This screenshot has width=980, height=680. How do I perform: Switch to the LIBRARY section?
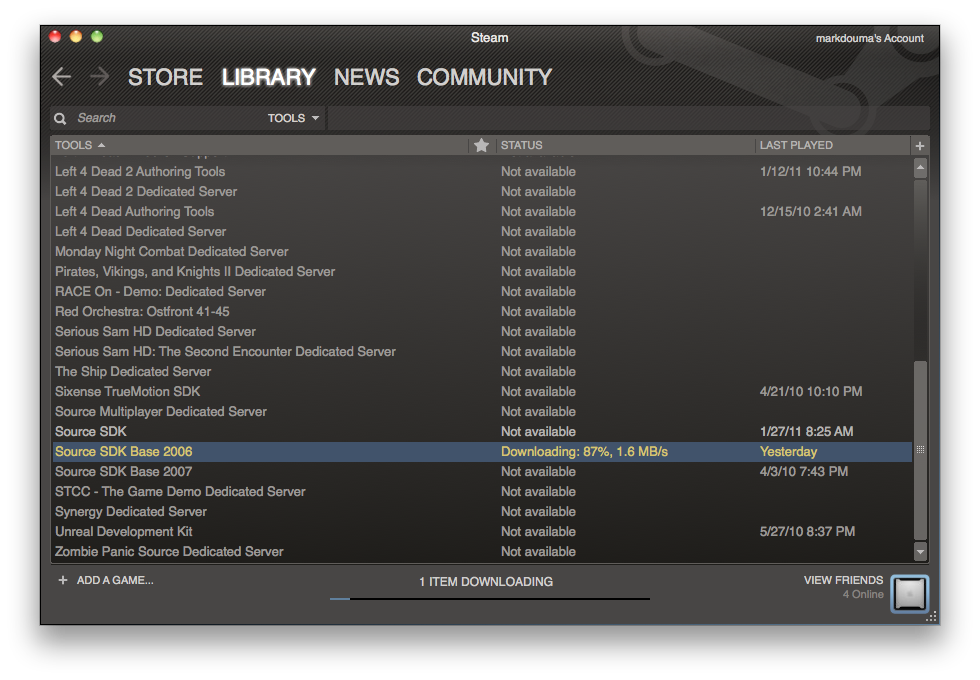(268, 77)
